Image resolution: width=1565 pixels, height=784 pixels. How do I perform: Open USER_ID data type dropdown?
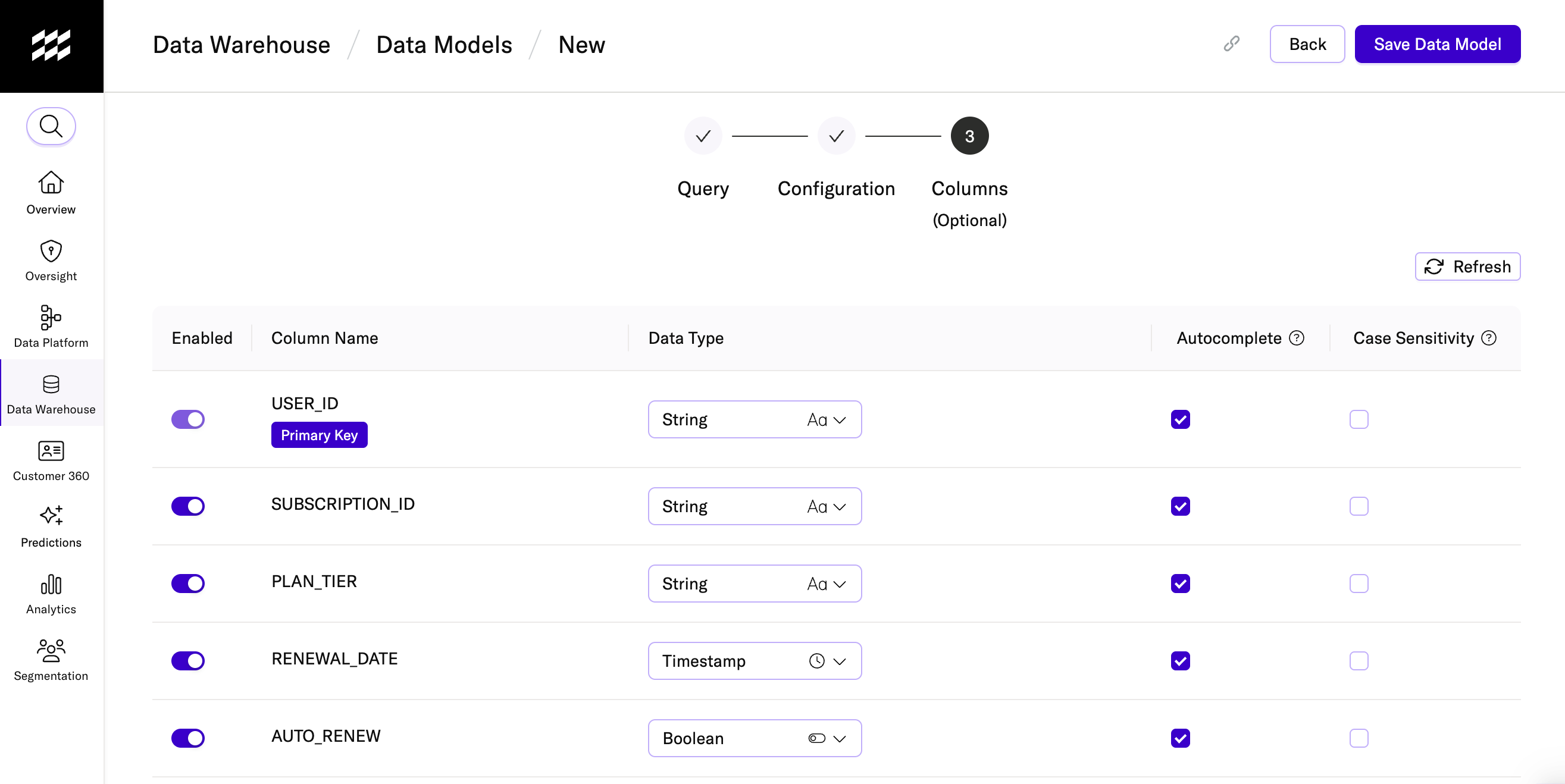point(754,419)
